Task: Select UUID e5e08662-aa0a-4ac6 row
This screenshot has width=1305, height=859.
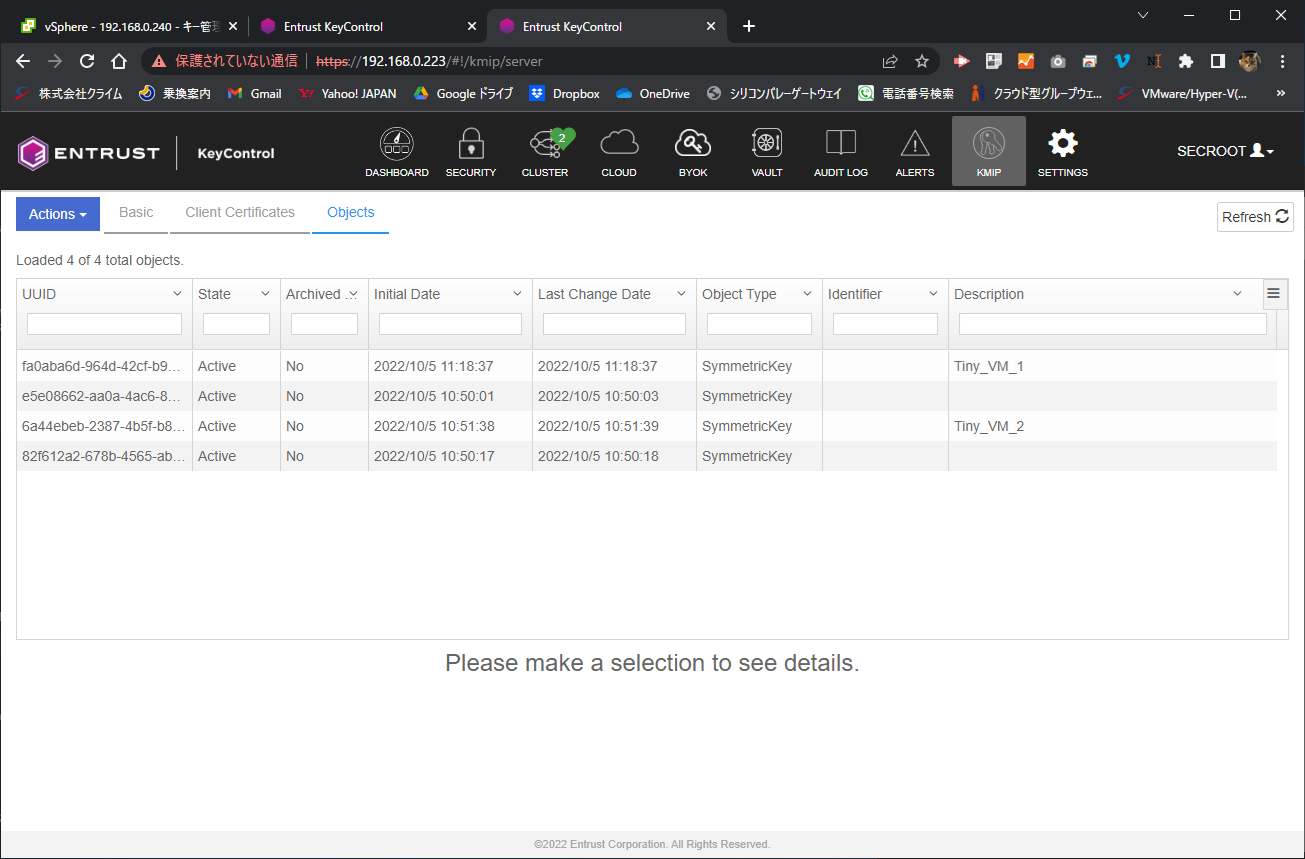Action: [646, 396]
